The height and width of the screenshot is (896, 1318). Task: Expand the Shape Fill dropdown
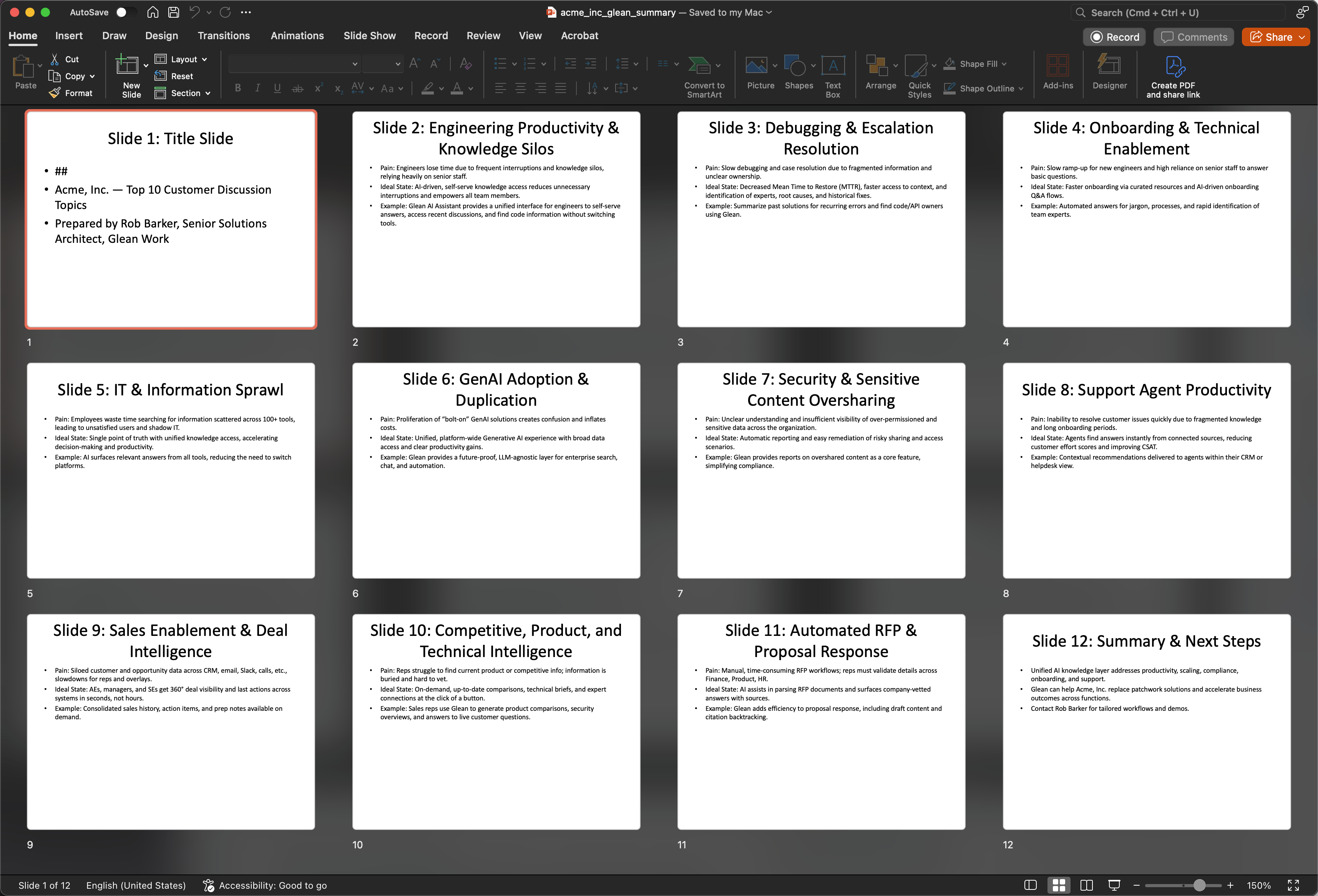coord(1004,64)
